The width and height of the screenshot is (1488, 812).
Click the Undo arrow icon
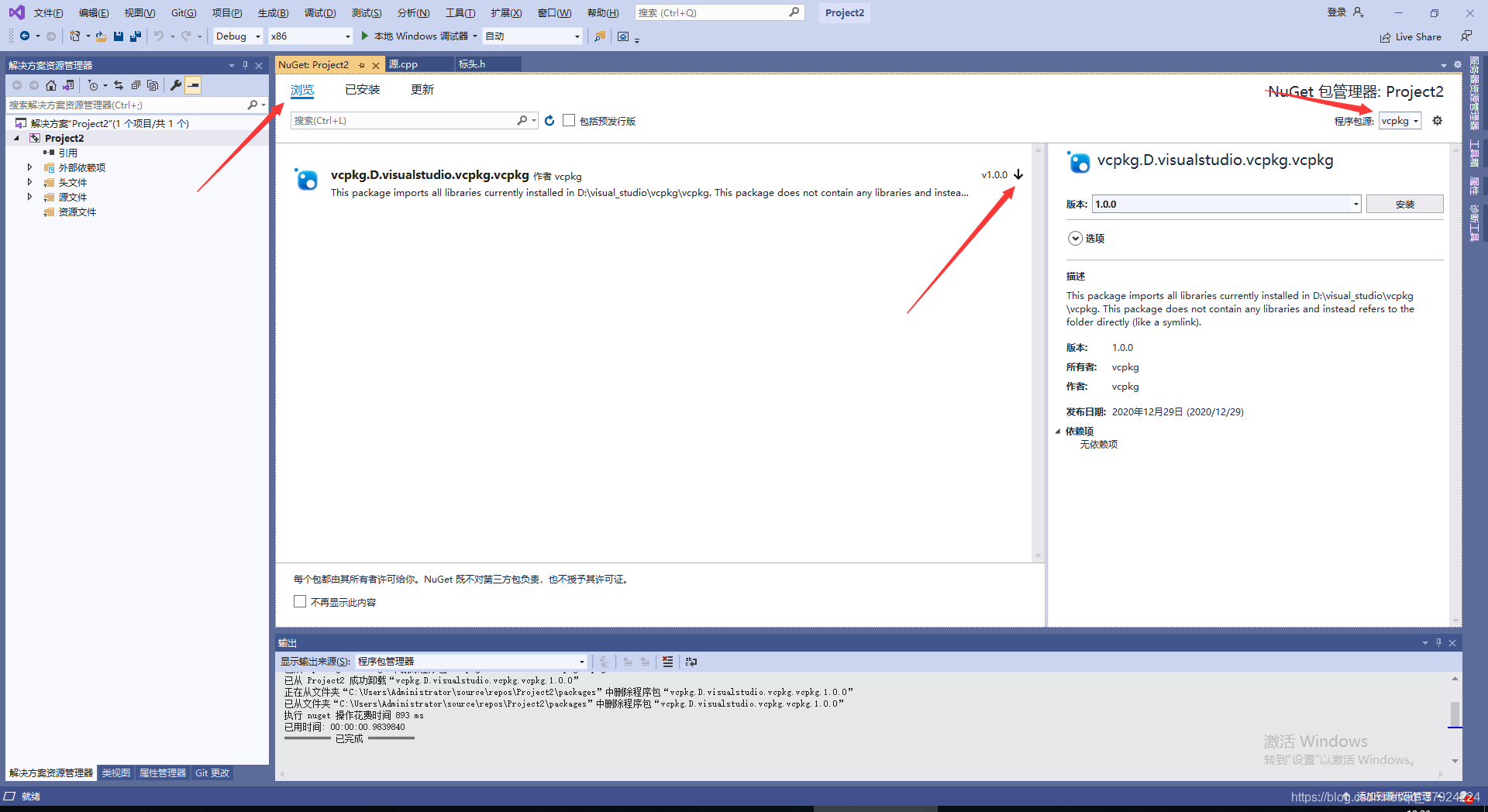pyautogui.click(x=159, y=36)
